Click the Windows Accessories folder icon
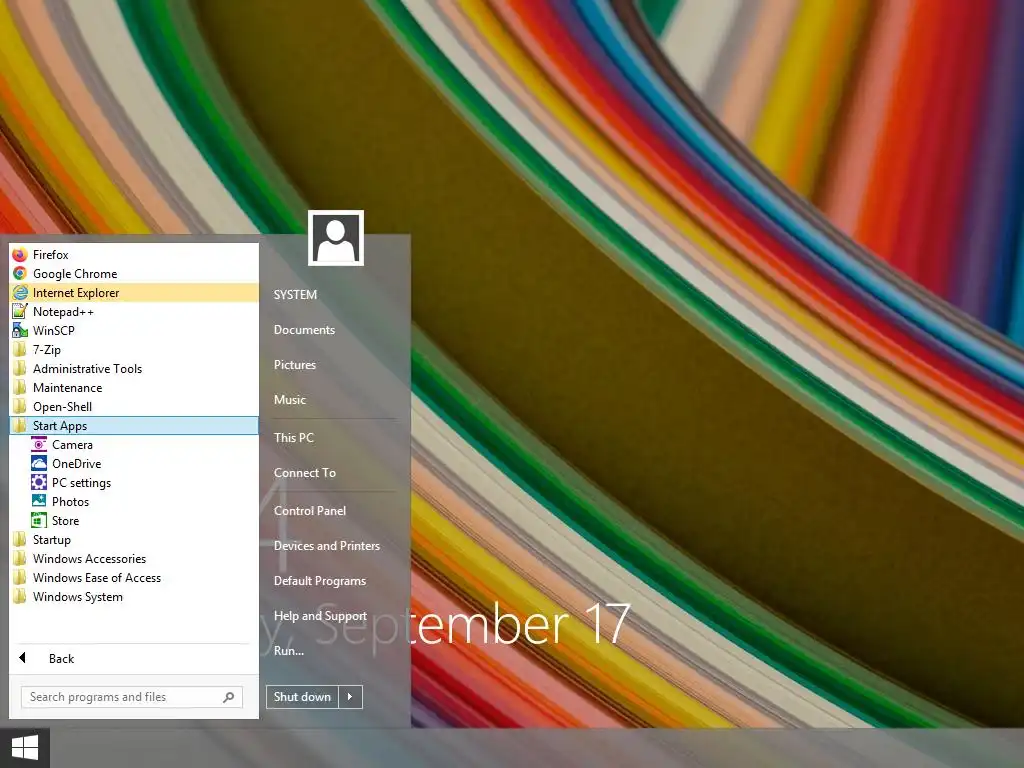 pyautogui.click(x=20, y=558)
